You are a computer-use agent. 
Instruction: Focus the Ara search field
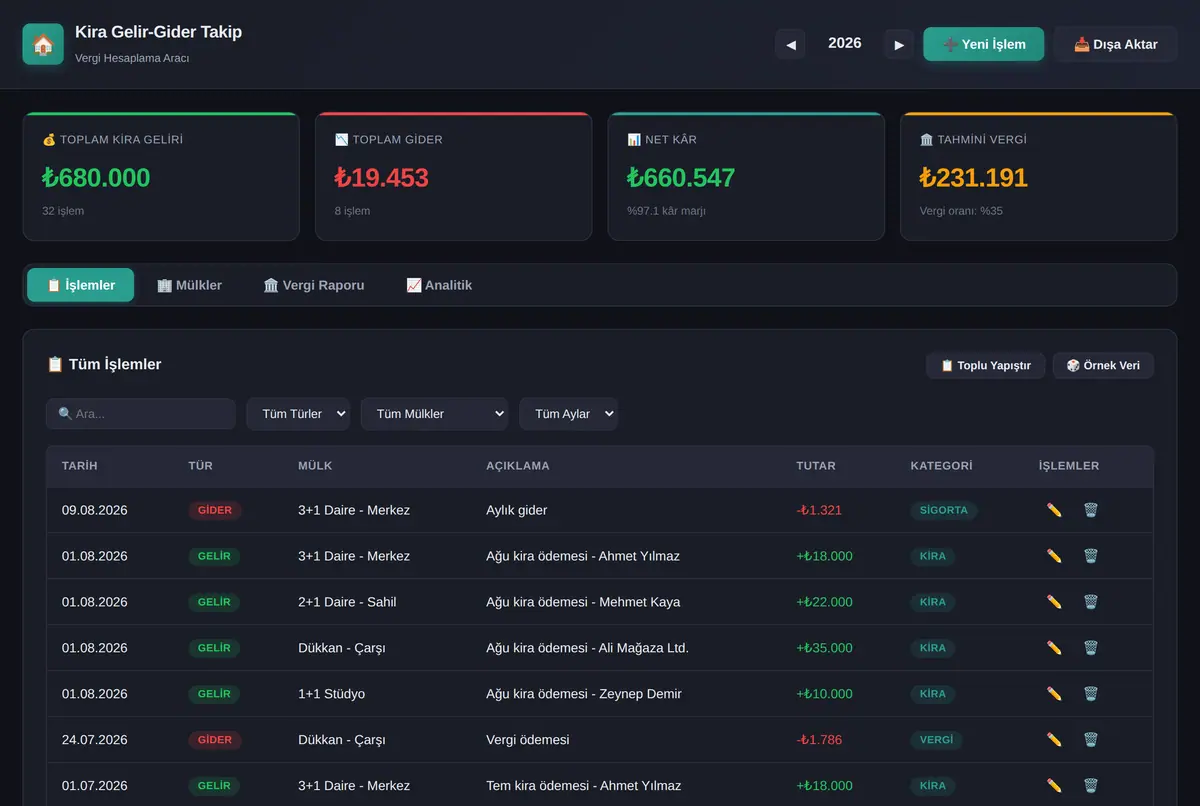click(x=141, y=414)
